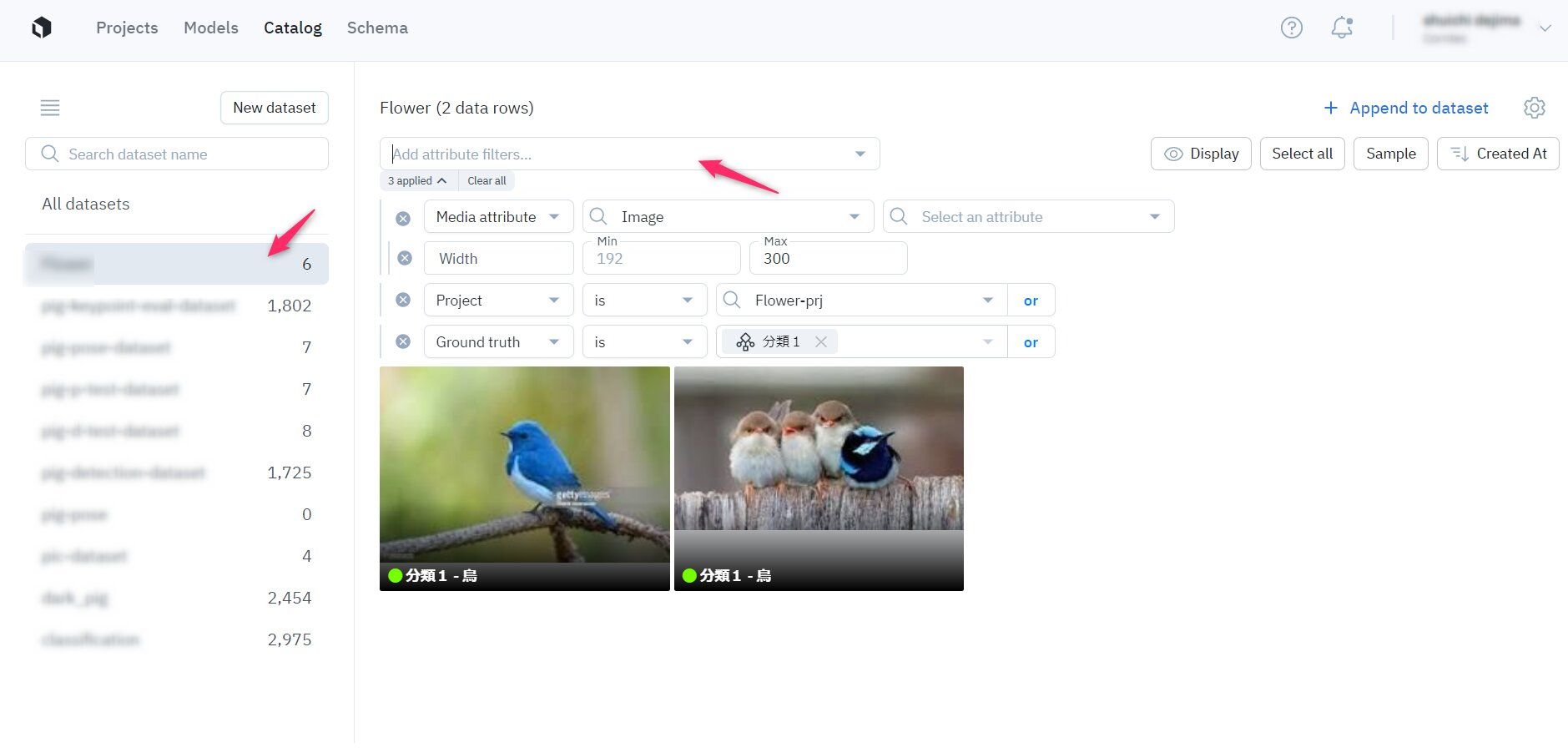Remove the Media attribute filter
The height and width of the screenshot is (753, 1568).
click(403, 218)
